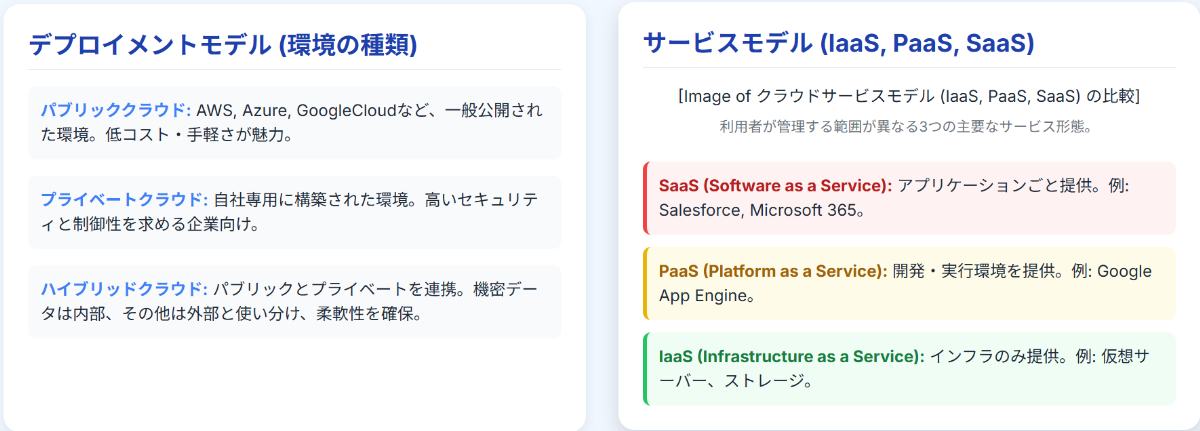Click the 仮想サーバー、ストレージ example text
Viewport: 1200px width, 431px height.
pos(740,381)
